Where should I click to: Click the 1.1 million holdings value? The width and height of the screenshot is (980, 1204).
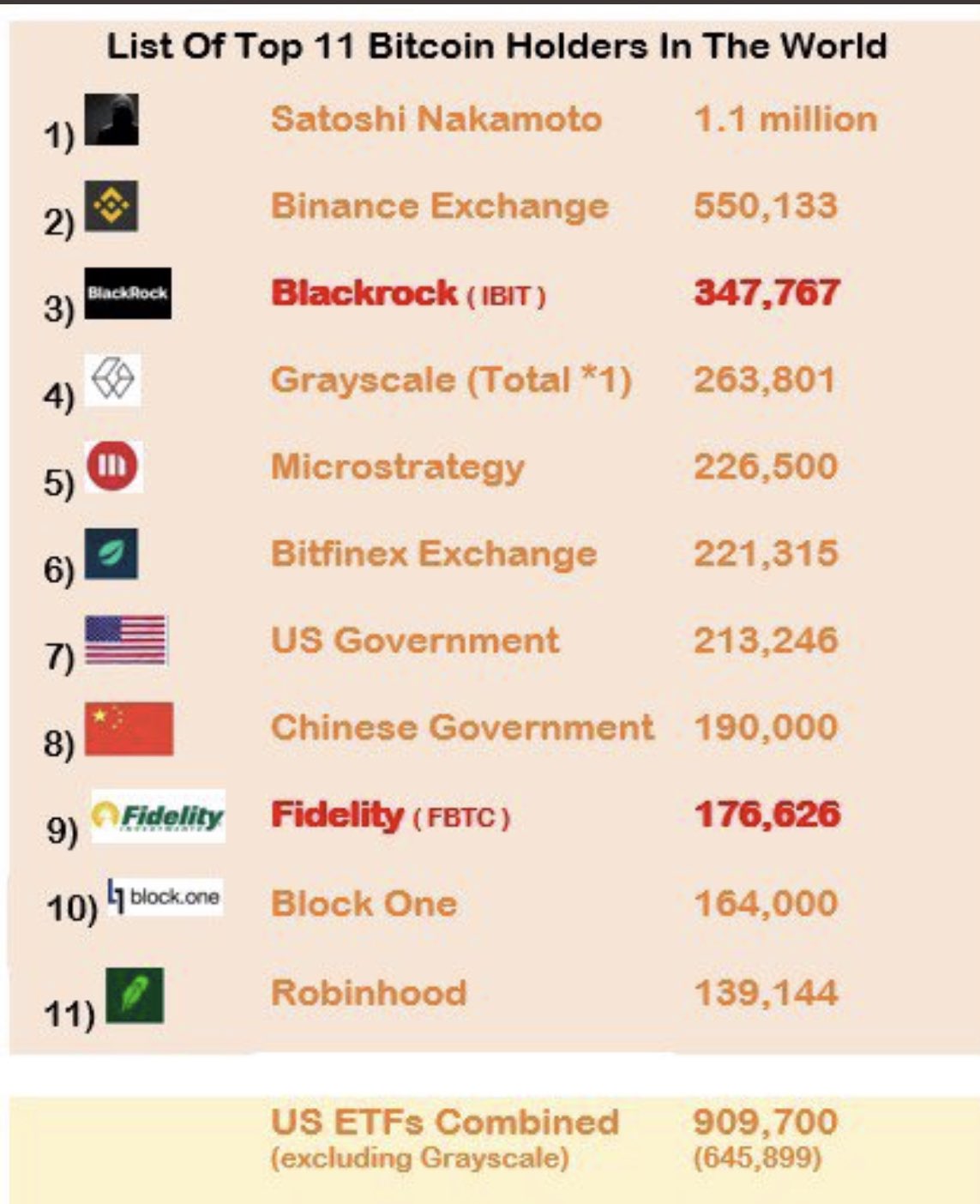pyautogui.click(x=785, y=119)
